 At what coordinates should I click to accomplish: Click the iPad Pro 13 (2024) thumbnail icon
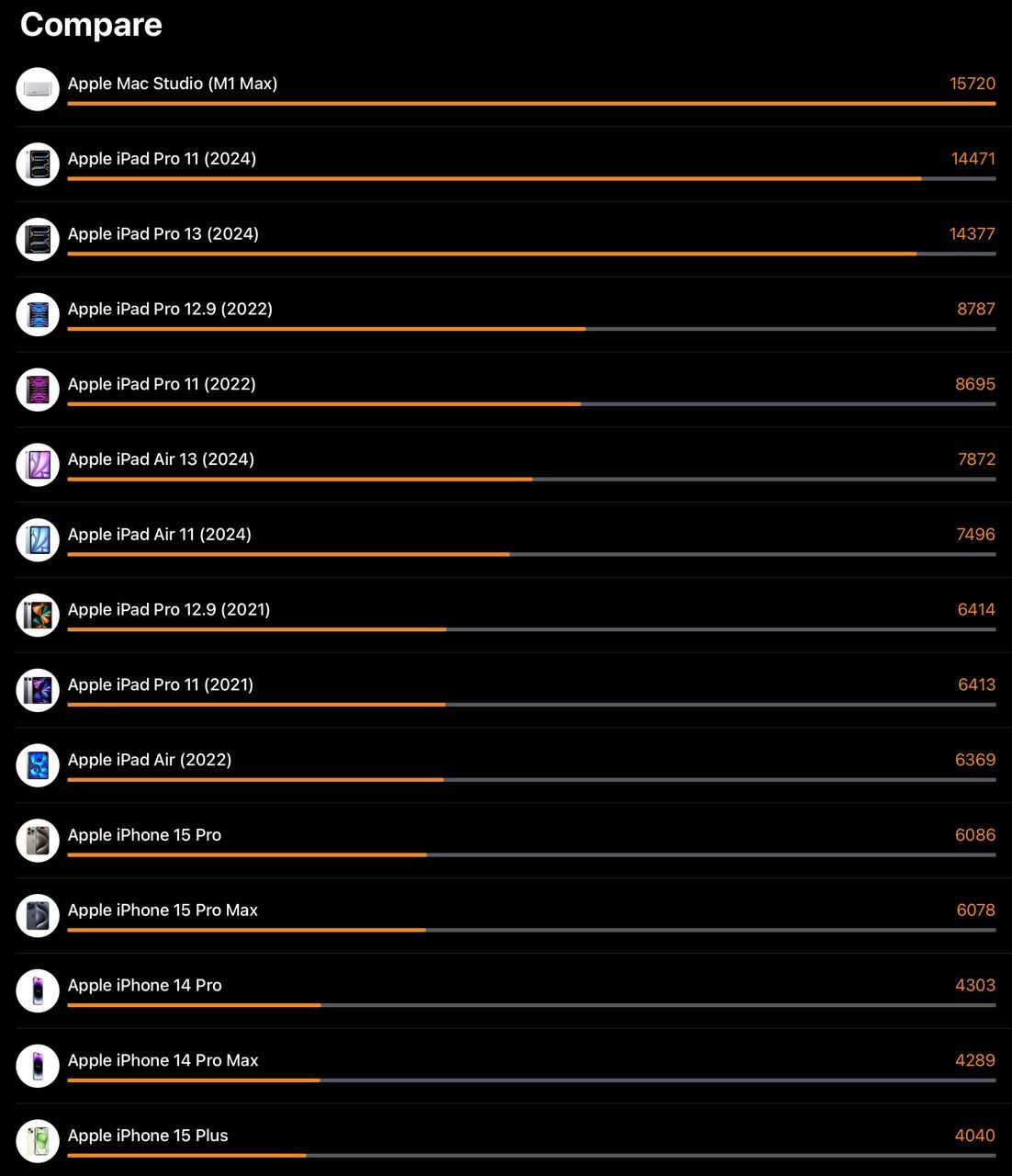click(x=38, y=240)
